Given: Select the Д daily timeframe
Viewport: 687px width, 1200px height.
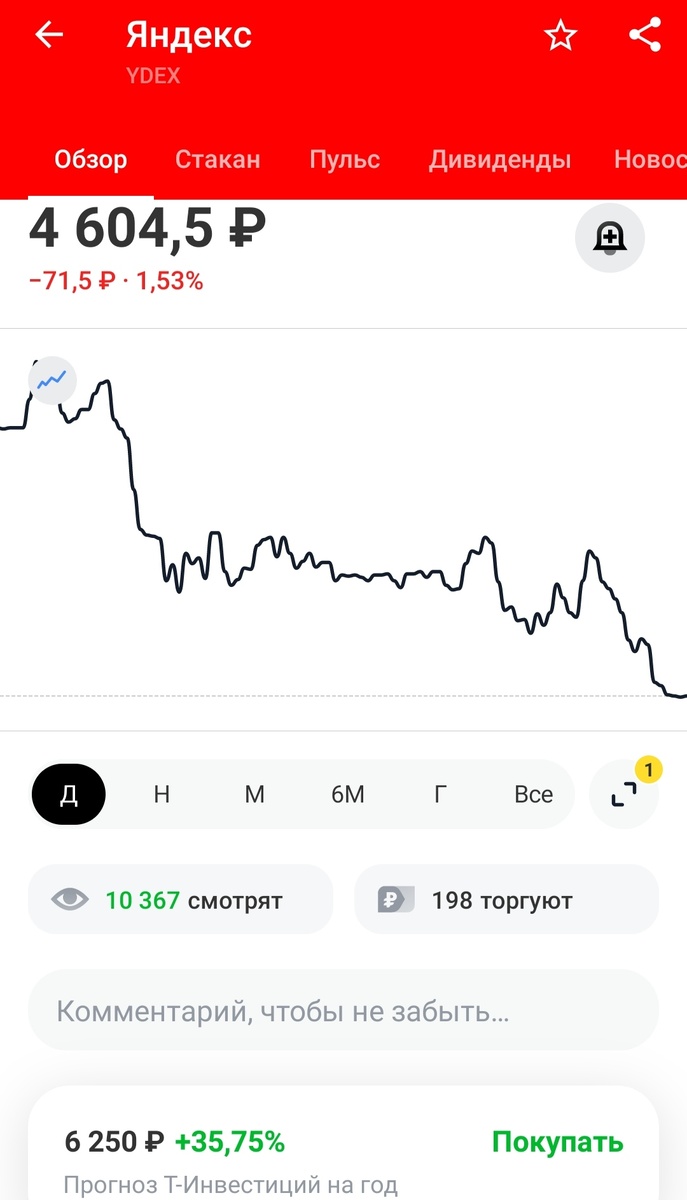Looking at the screenshot, I should [68, 793].
